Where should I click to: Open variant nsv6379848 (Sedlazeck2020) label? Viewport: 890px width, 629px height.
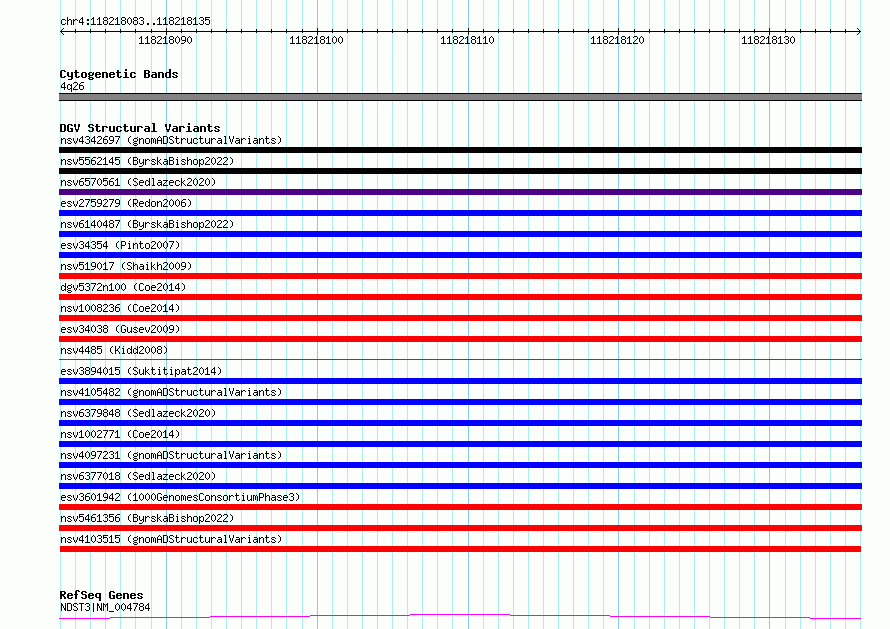[138, 413]
